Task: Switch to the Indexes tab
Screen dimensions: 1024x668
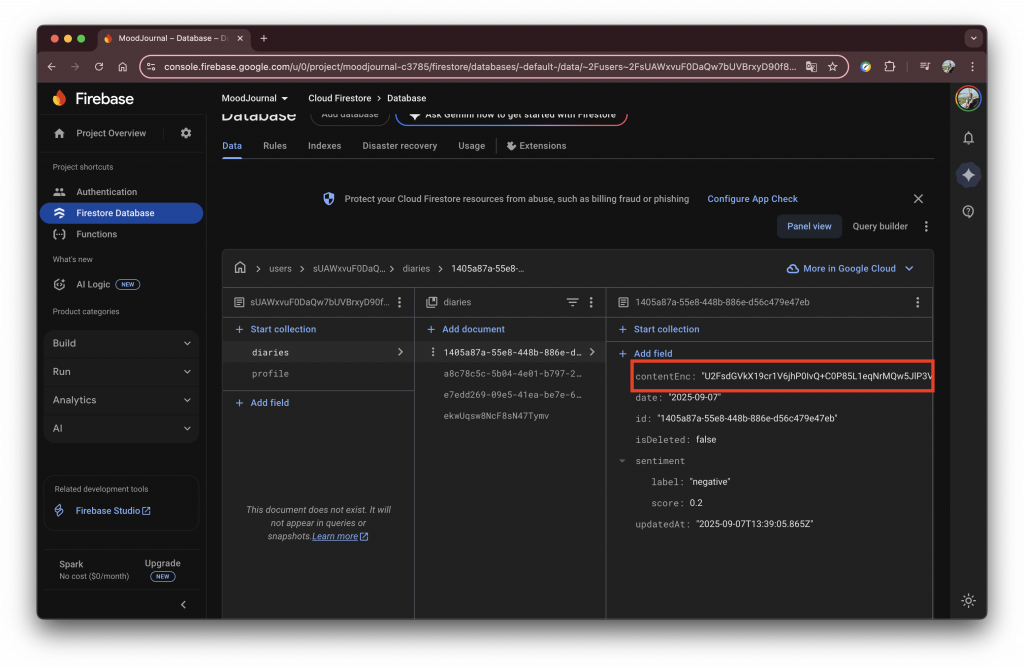Action: tap(325, 146)
